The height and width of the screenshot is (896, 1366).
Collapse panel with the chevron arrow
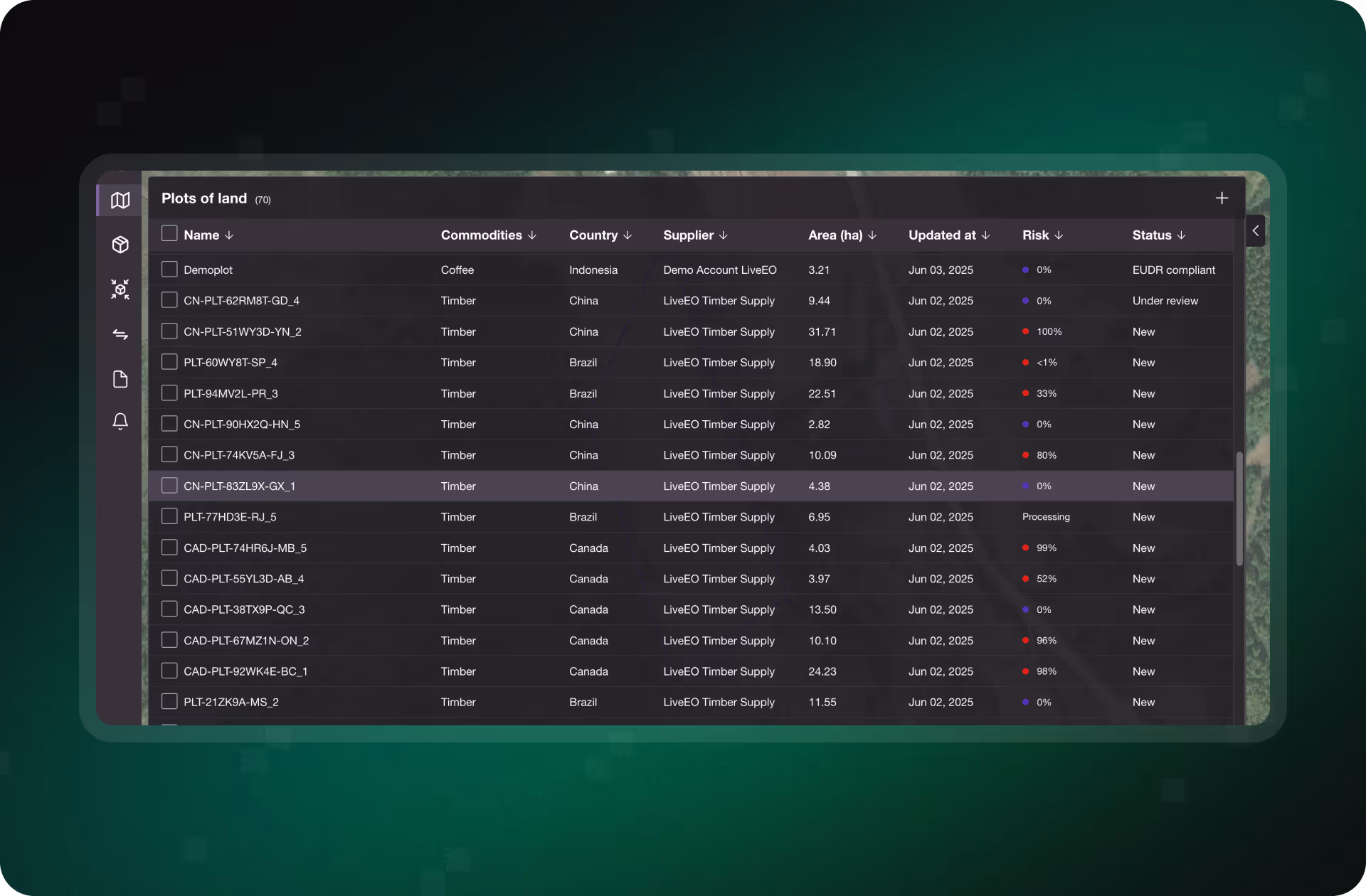point(1256,231)
